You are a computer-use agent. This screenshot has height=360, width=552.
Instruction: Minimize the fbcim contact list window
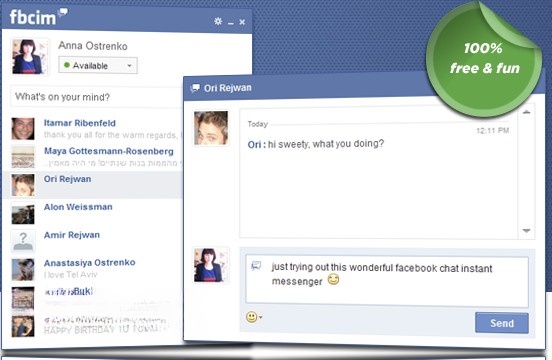coord(231,23)
